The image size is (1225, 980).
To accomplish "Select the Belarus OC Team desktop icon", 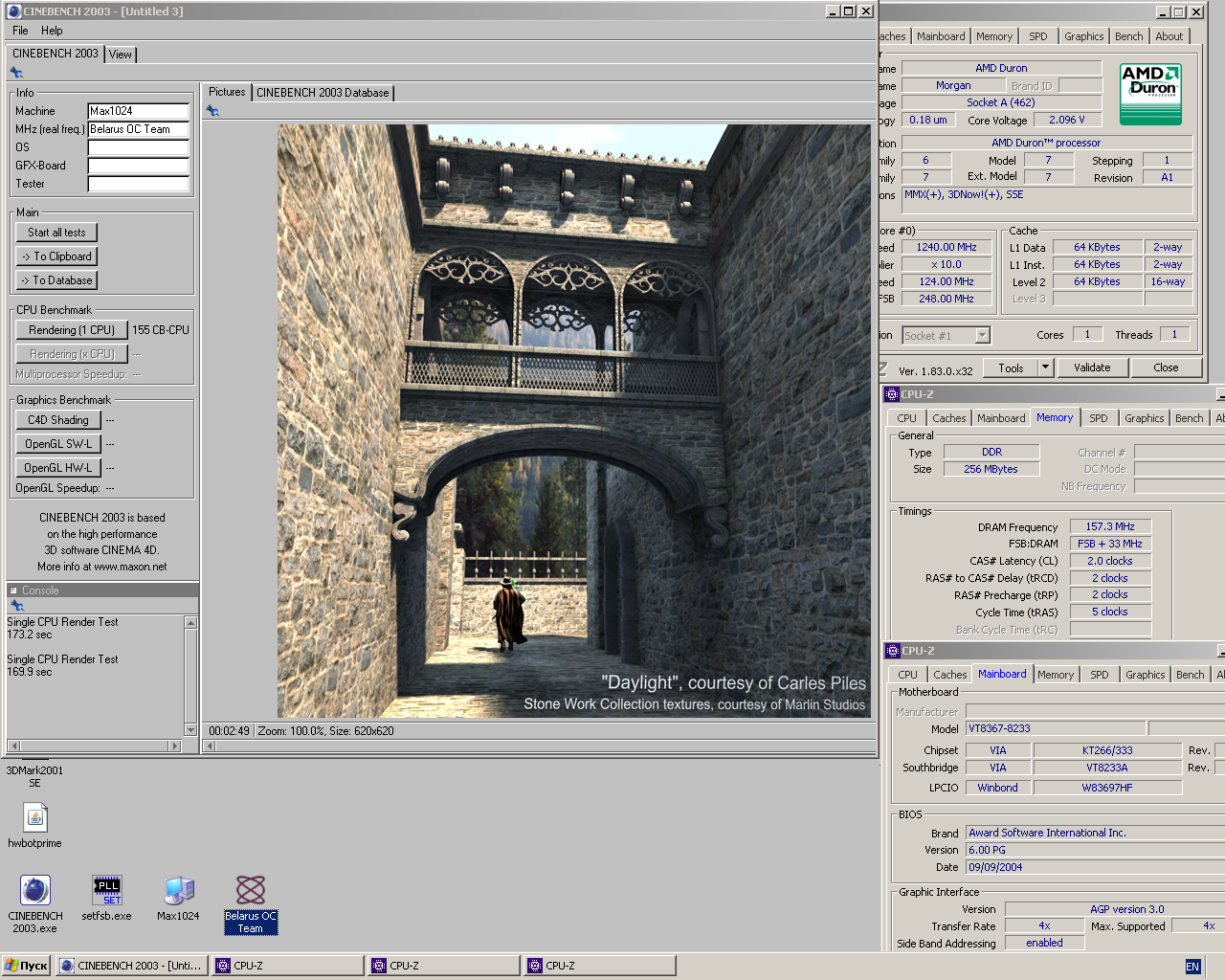I will [x=250, y=904].
